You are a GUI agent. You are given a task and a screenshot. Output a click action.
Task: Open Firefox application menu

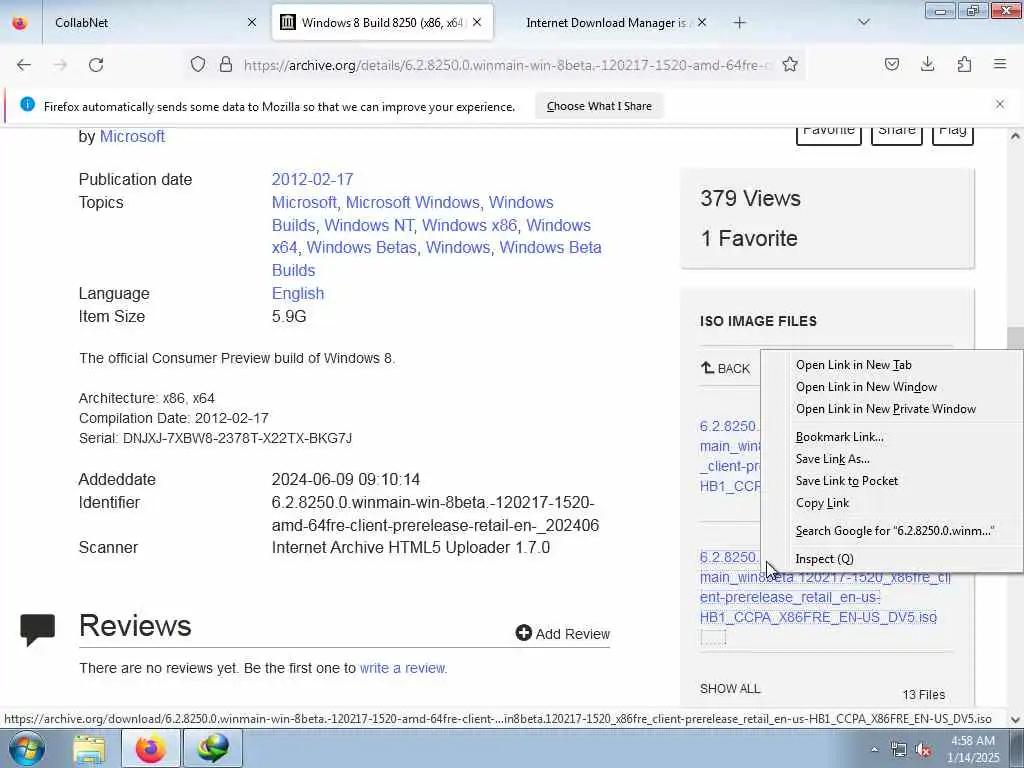[1000, 64]
